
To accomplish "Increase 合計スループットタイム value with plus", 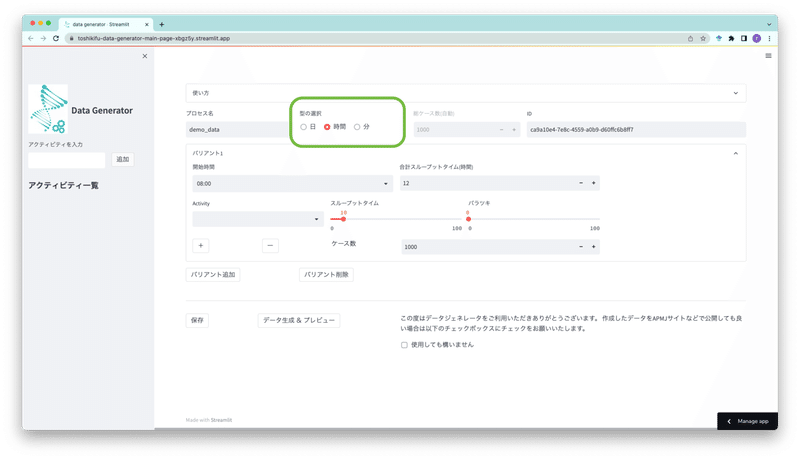I will [x=593, y=183].
